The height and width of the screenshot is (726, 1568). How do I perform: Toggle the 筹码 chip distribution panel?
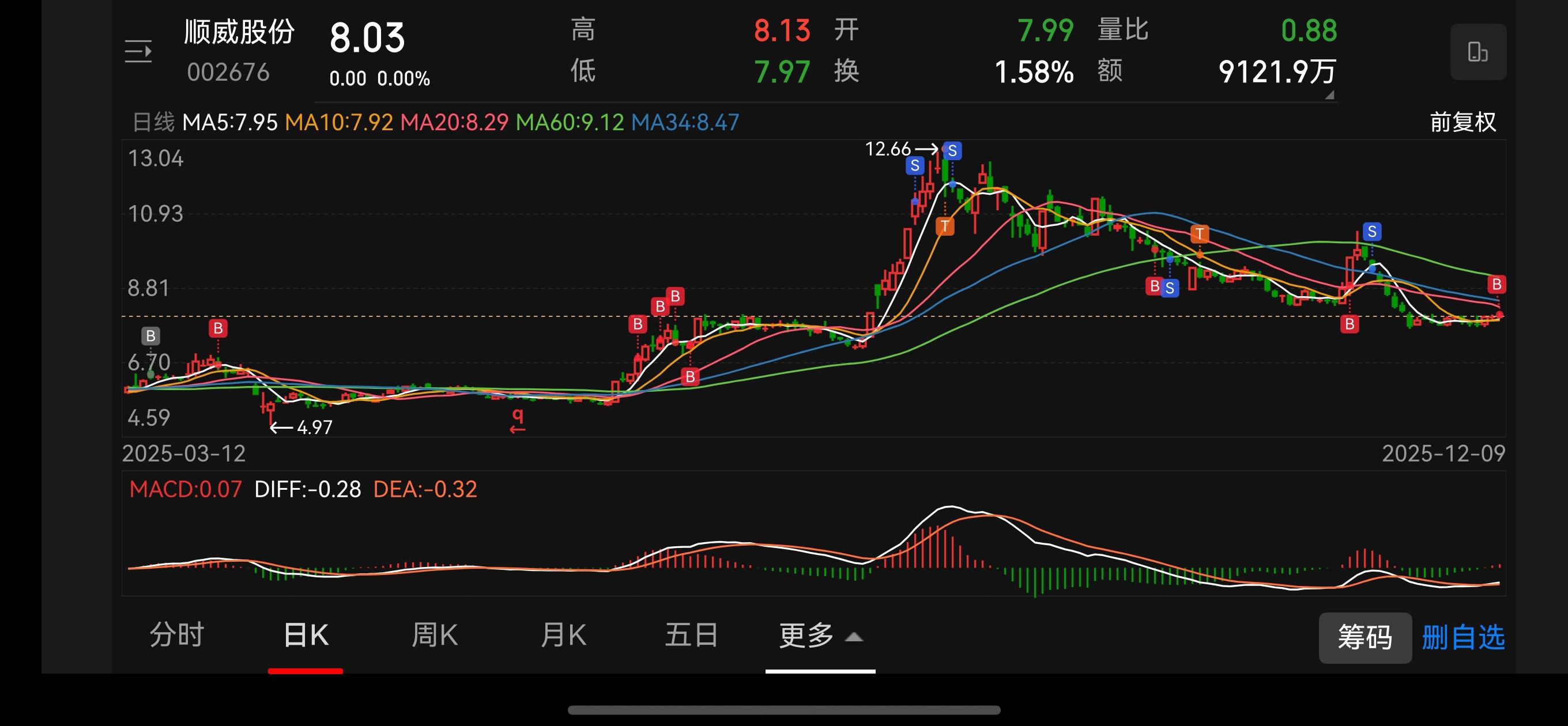[x=1365, y=637]
